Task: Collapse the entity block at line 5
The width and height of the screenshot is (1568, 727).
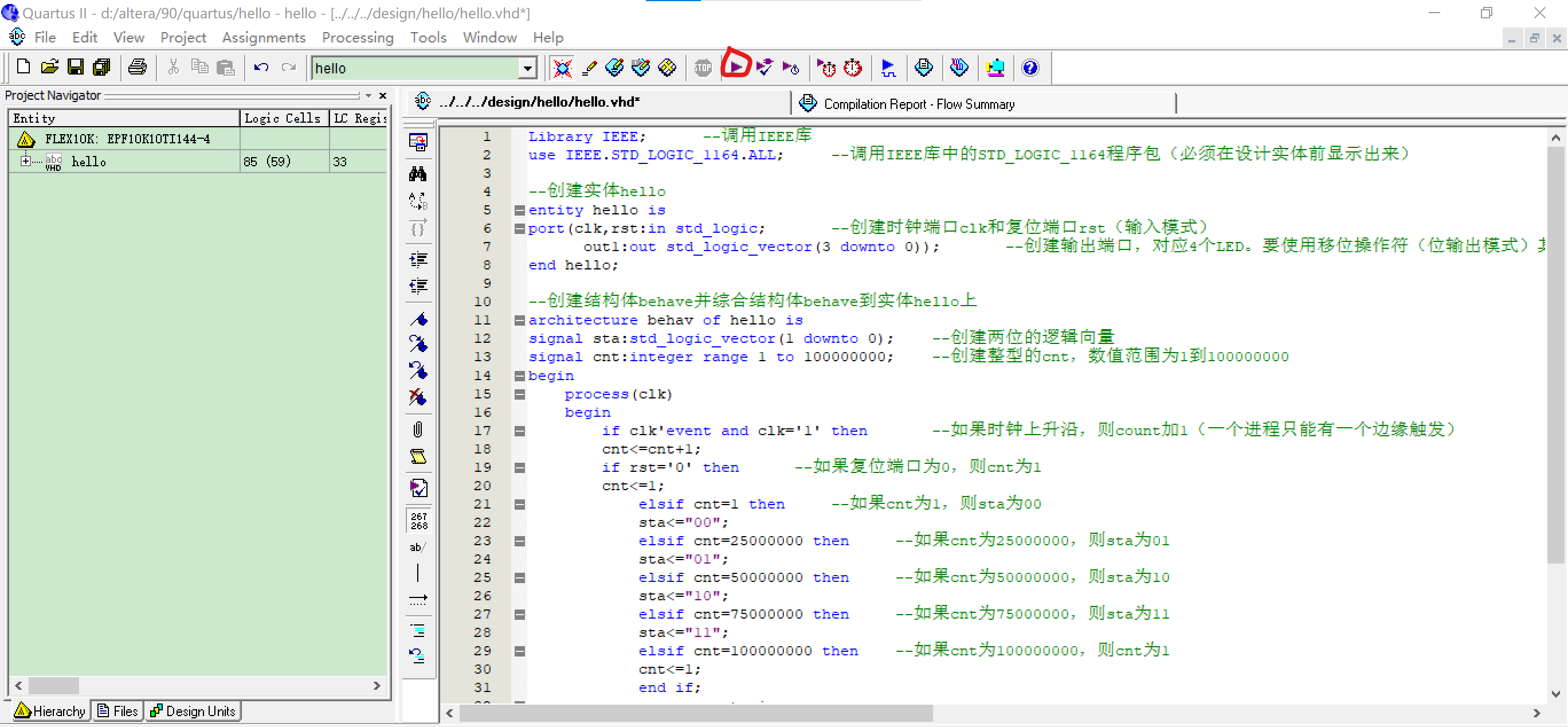Action: tap(519, 210)
